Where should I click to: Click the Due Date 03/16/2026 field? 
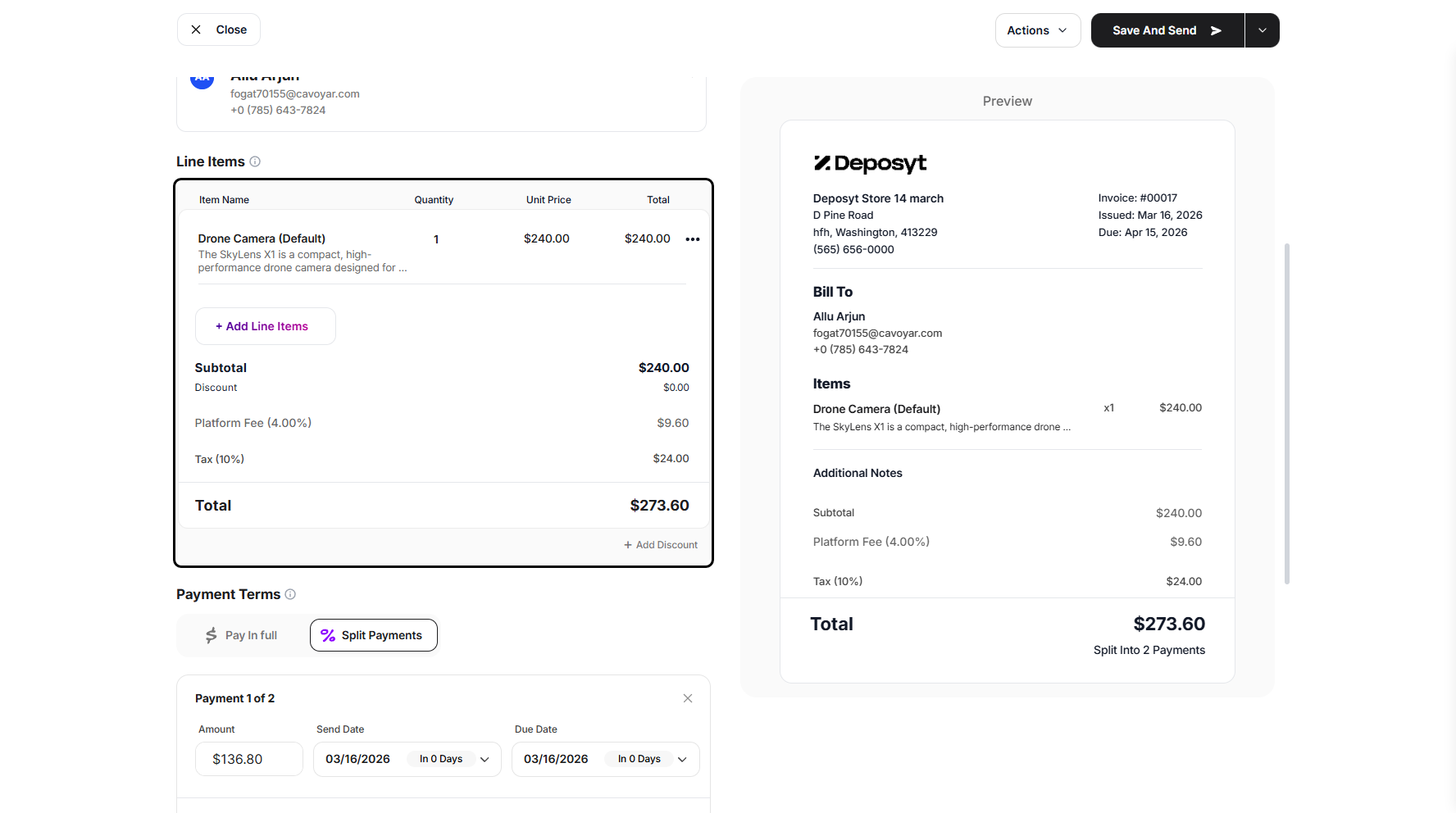(x=557, y=759)
